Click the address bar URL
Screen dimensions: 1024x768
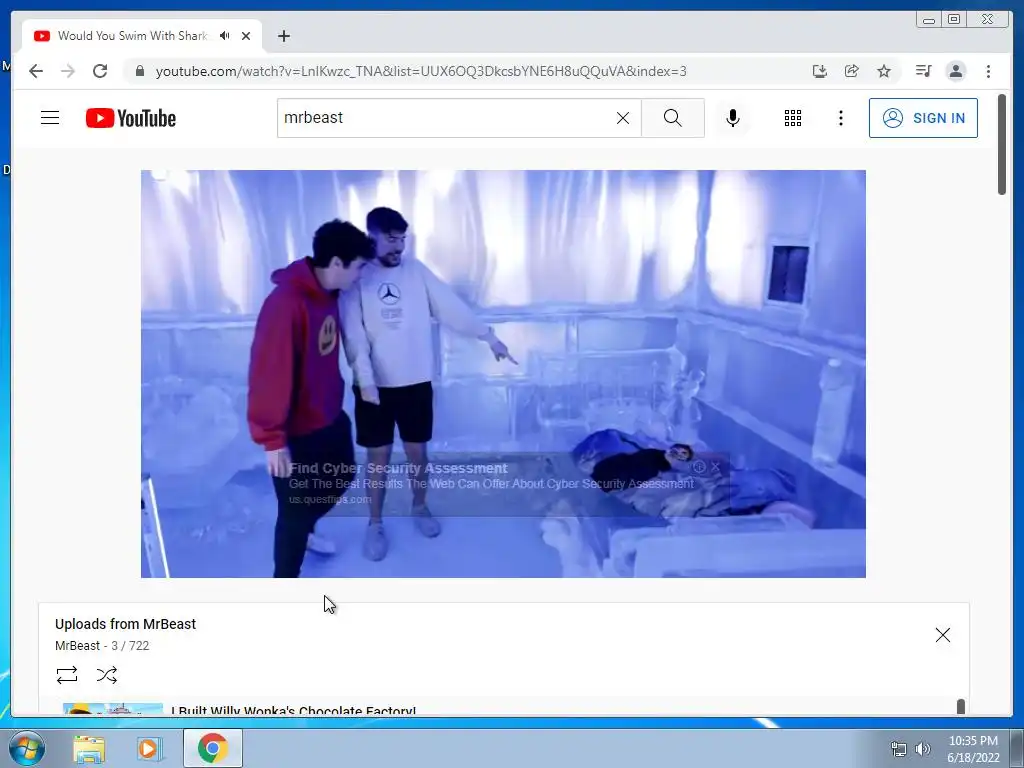(421, 71)
